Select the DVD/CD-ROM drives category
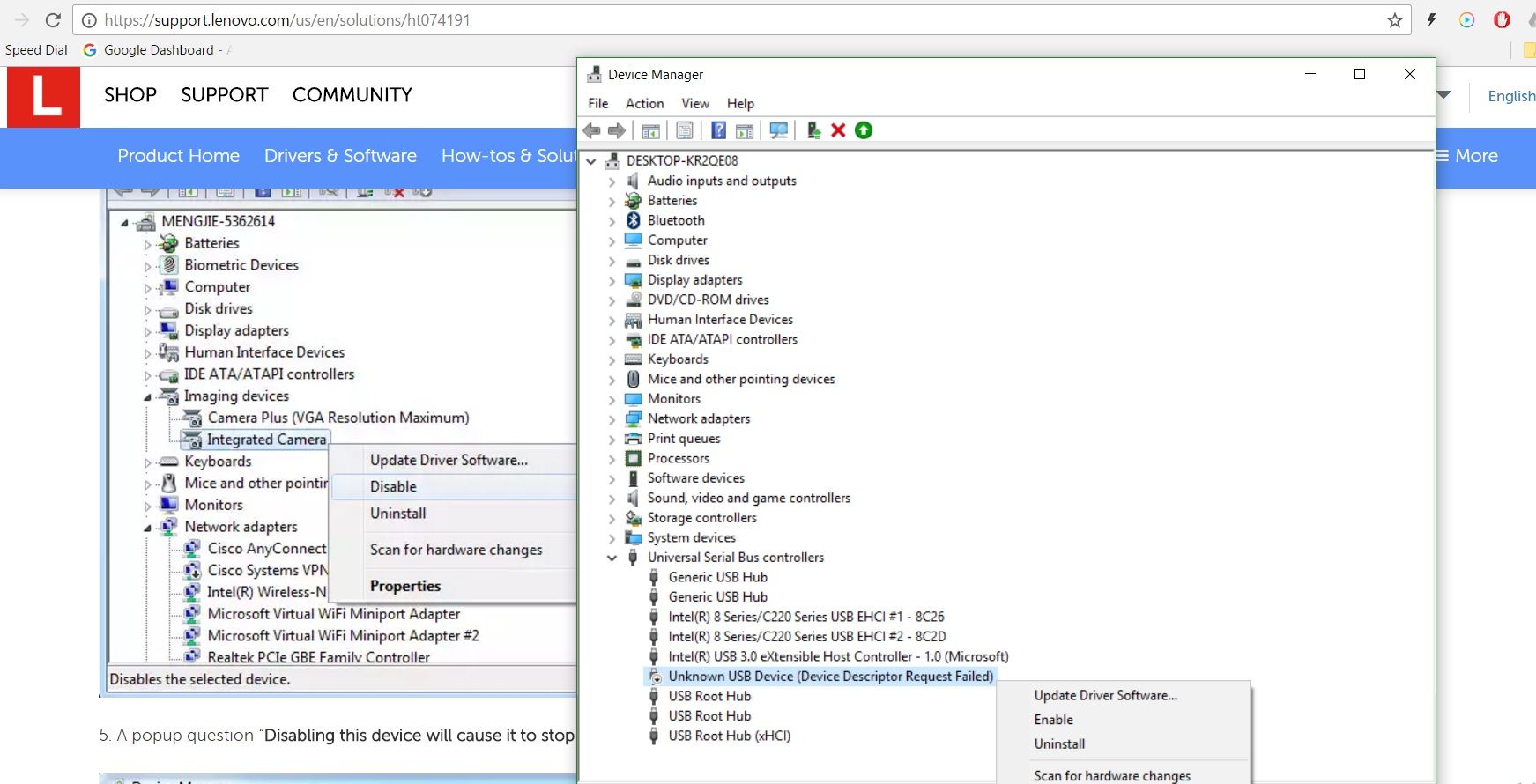Screen dimensions: 1536x784 (708, 300)
